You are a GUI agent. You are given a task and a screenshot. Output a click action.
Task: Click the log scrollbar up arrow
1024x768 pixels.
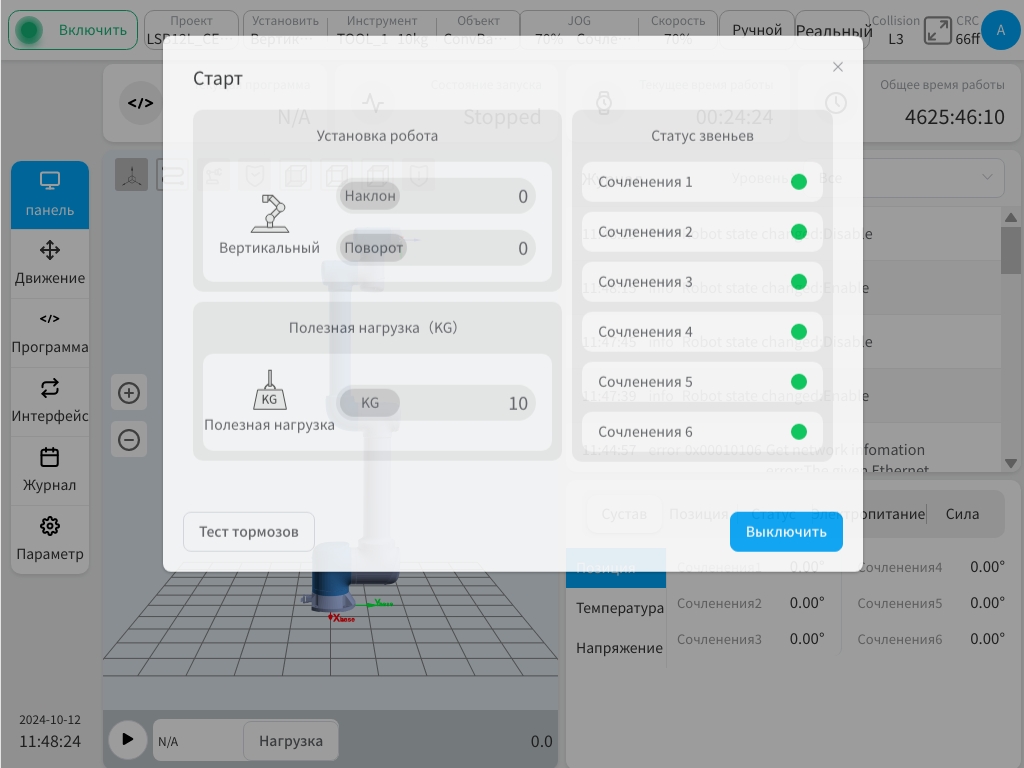tap(1010, 217)
